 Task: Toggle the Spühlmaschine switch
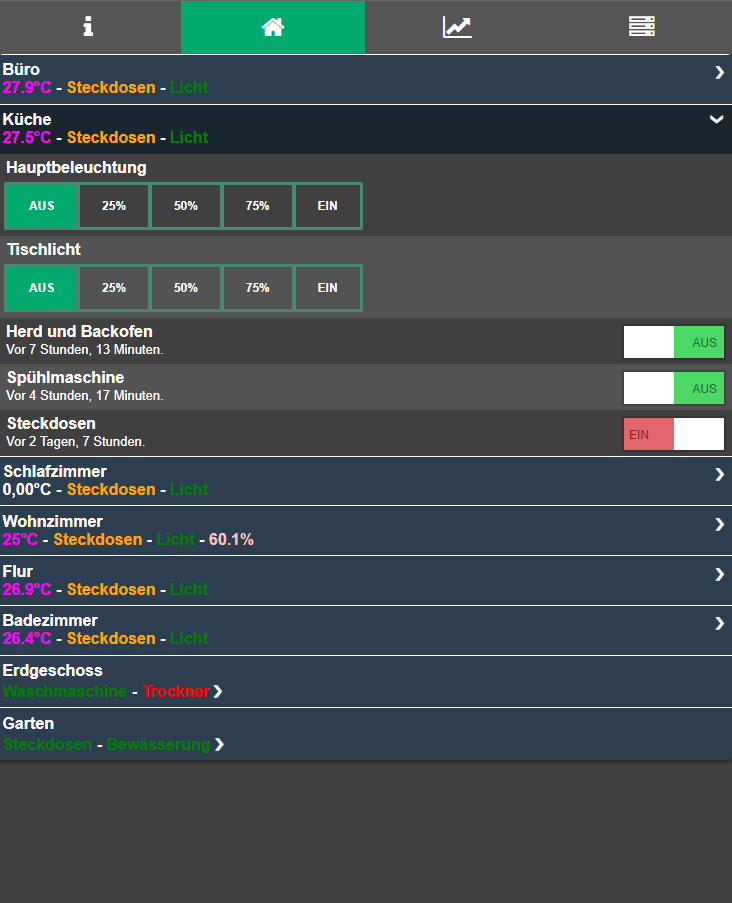pyautogui.click(x=673, y=388)
